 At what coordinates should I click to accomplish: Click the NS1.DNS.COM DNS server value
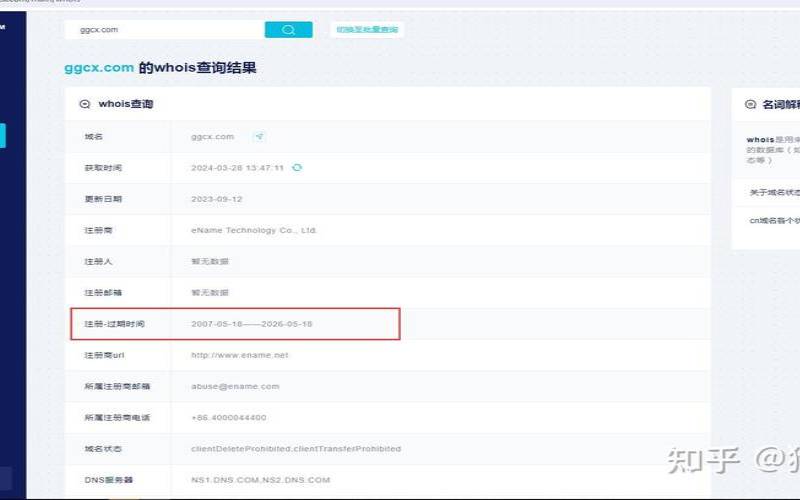coord(261,480)
